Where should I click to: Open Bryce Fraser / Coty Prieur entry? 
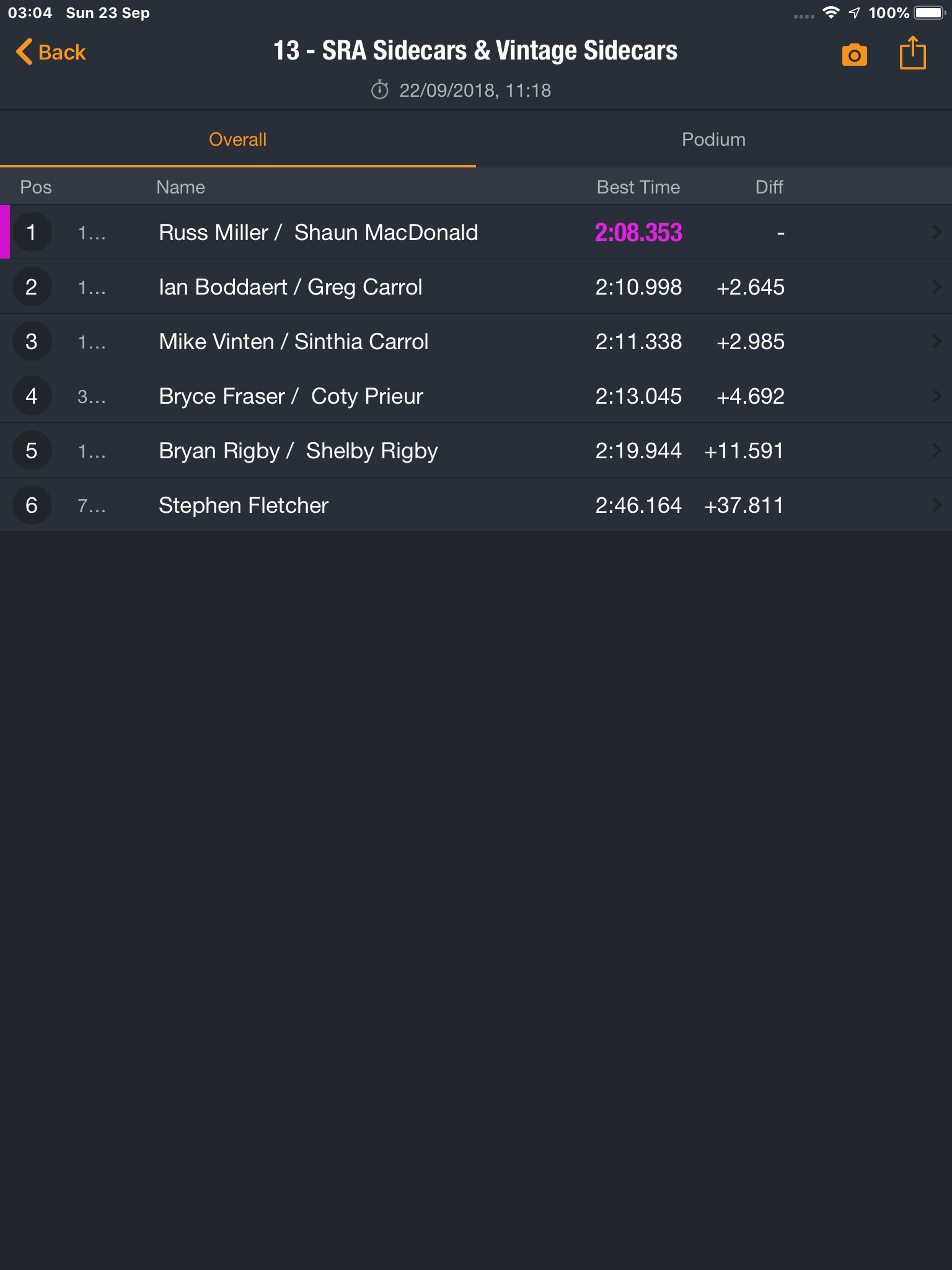476,396
